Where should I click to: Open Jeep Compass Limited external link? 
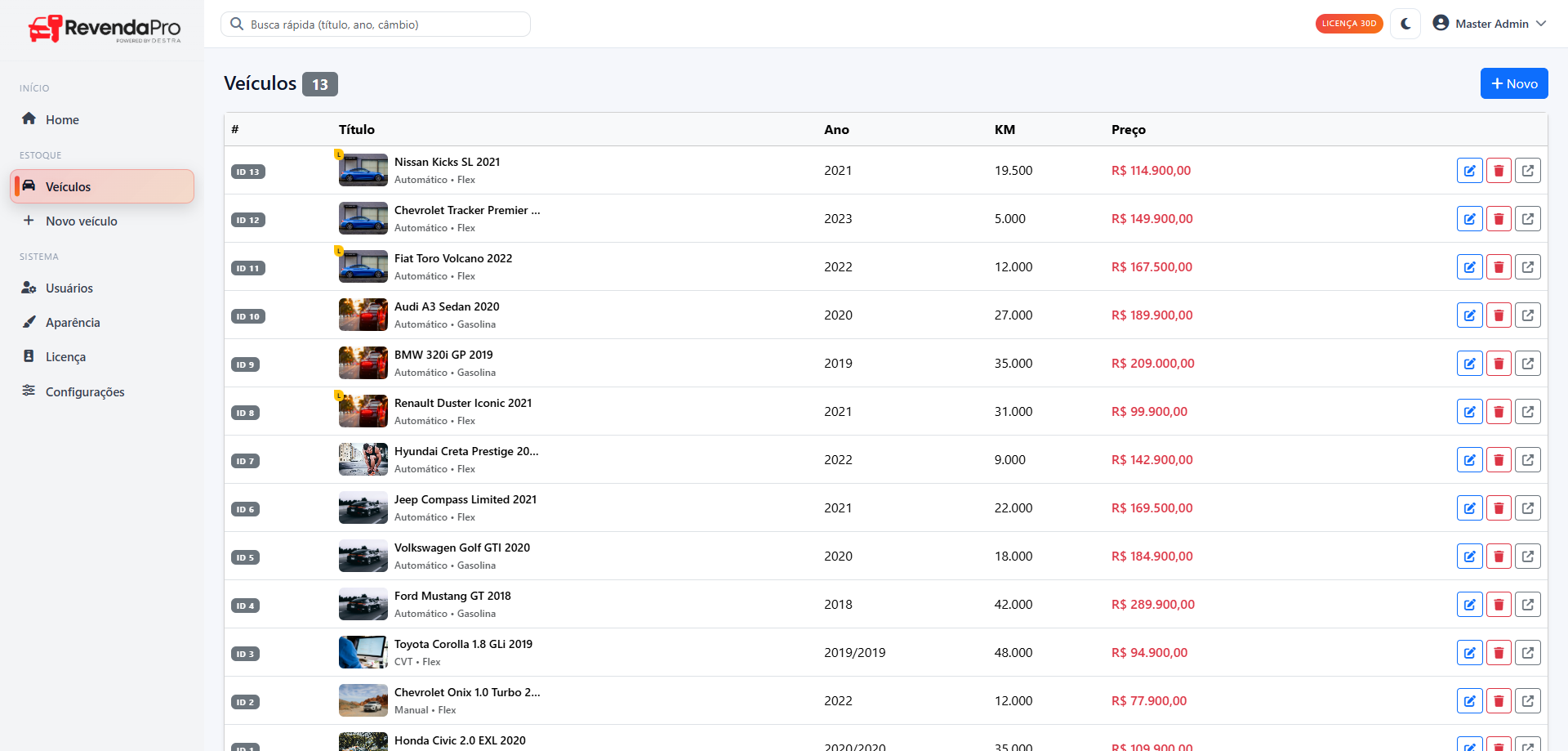1527,508
